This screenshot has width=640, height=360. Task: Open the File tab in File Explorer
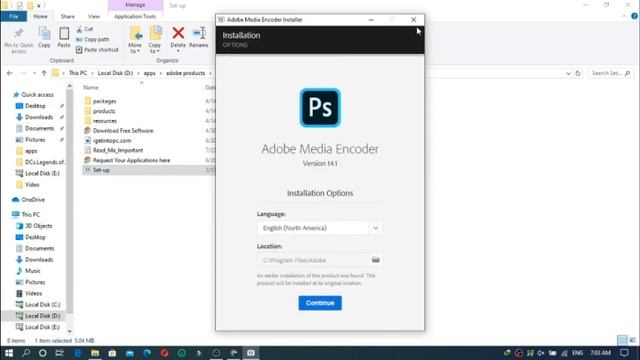click(x=13, y=16)
